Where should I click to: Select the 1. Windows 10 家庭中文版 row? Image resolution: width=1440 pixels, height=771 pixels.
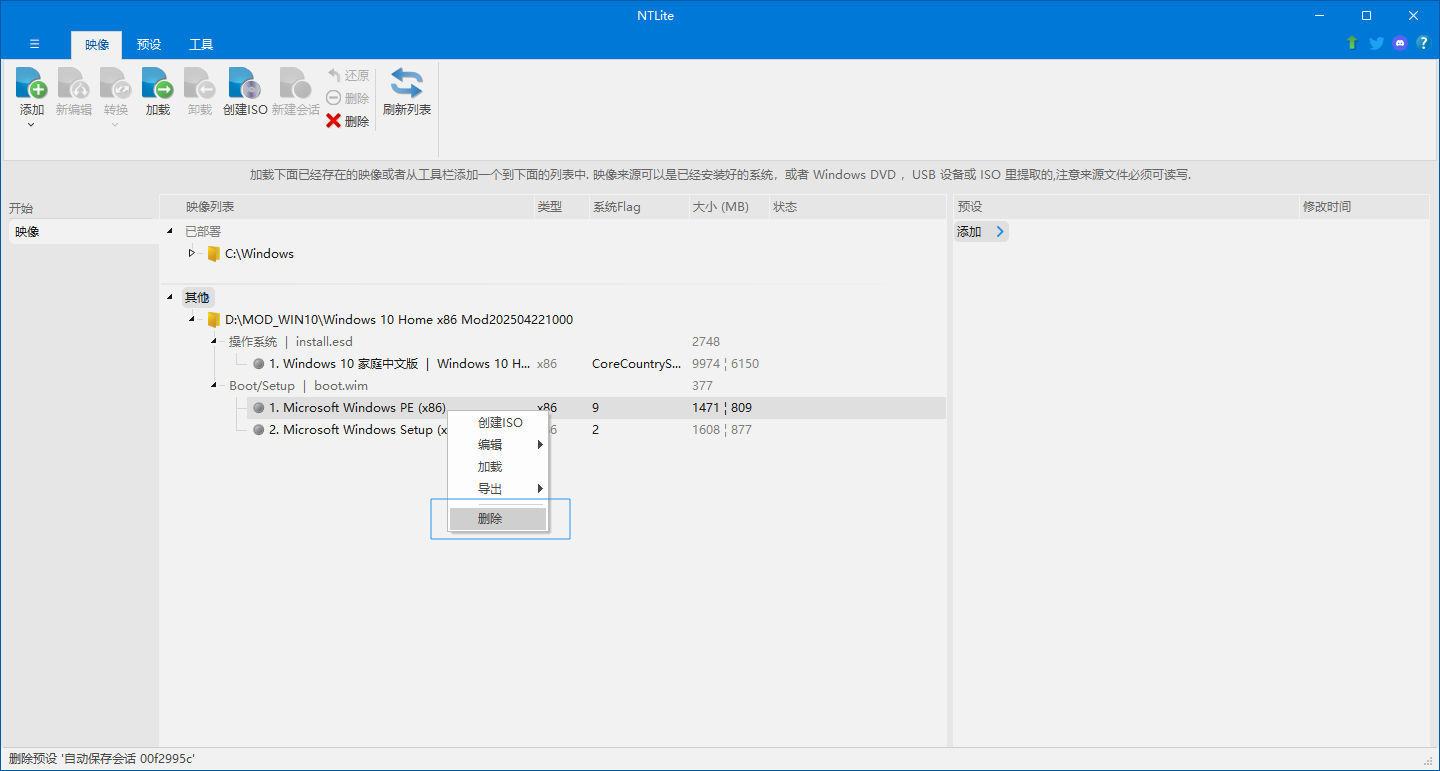(596, 364)
